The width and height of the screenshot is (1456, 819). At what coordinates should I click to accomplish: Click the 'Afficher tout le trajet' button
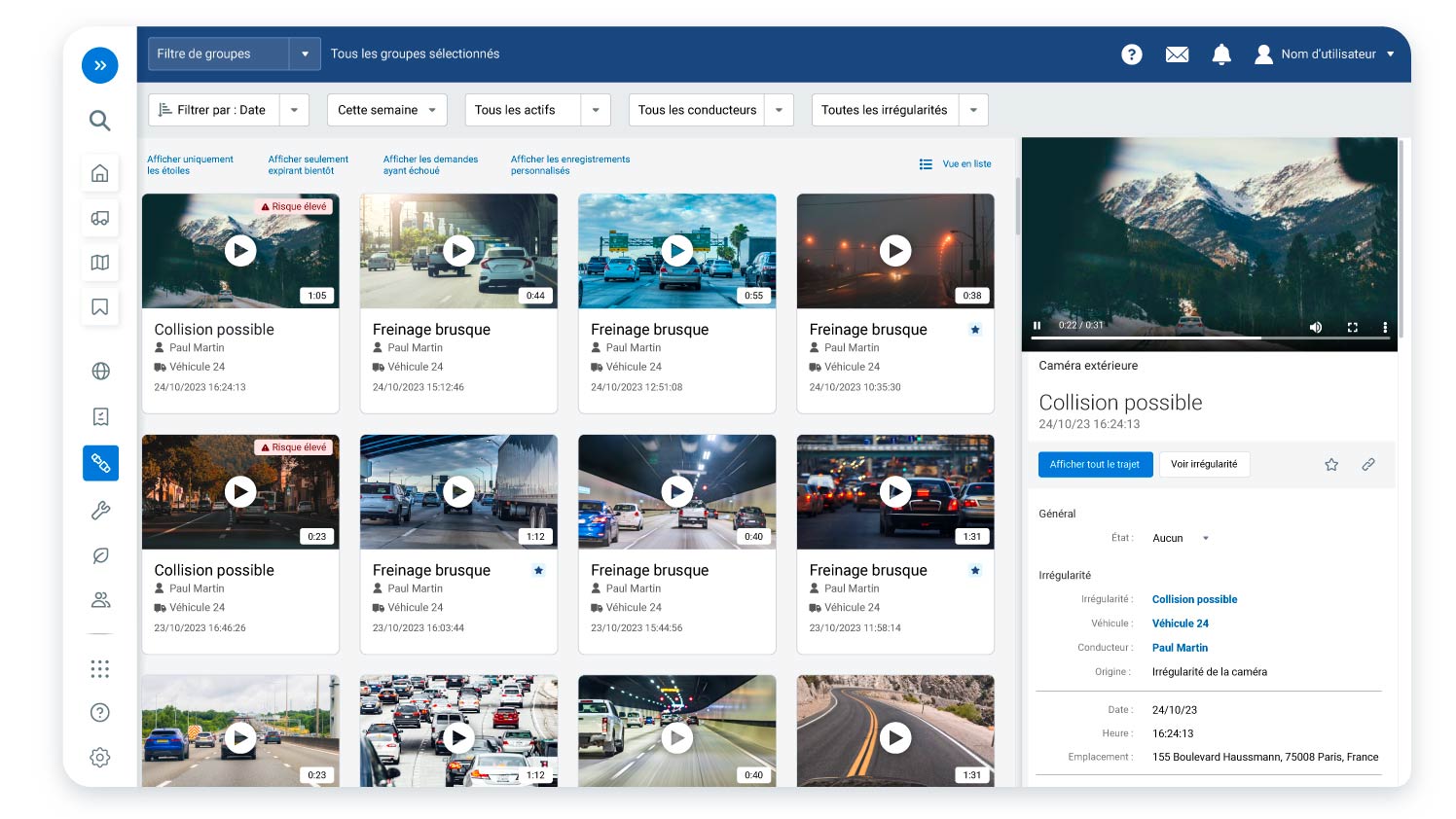(x=1095, y=464)
